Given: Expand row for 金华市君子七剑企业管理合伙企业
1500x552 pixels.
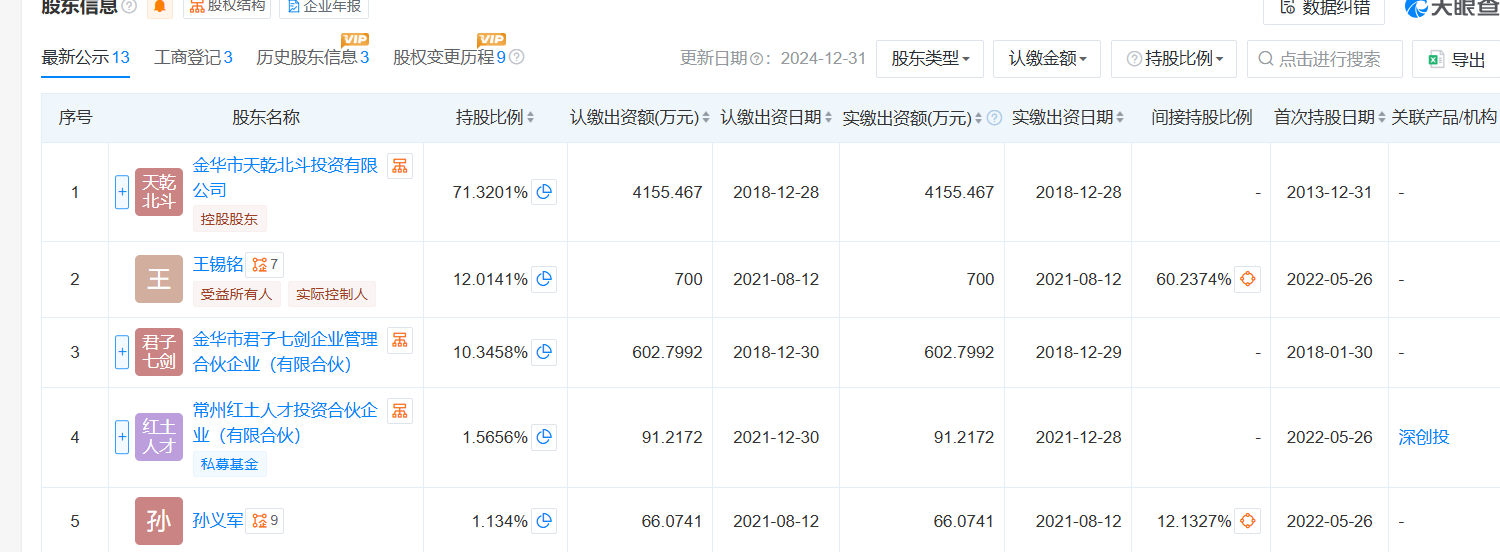Looking at the screenshot, I should [122, 352].
